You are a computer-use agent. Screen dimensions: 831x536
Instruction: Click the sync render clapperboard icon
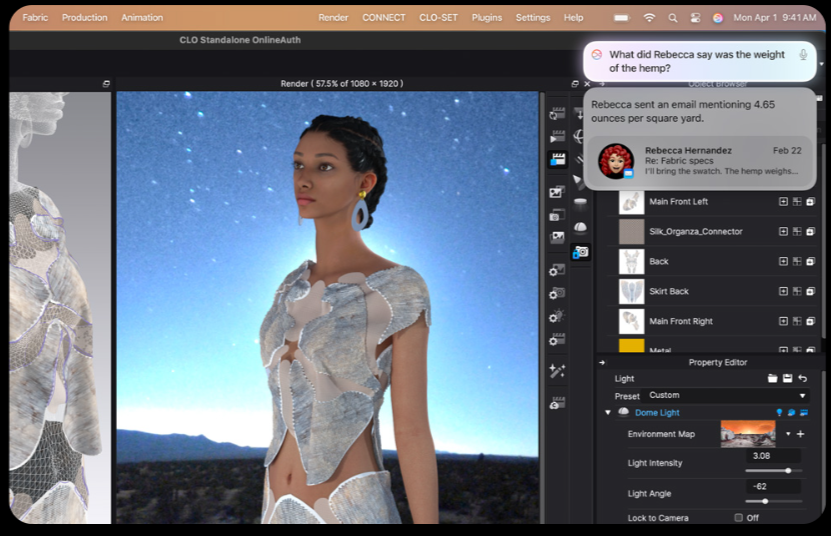point(556,114)
